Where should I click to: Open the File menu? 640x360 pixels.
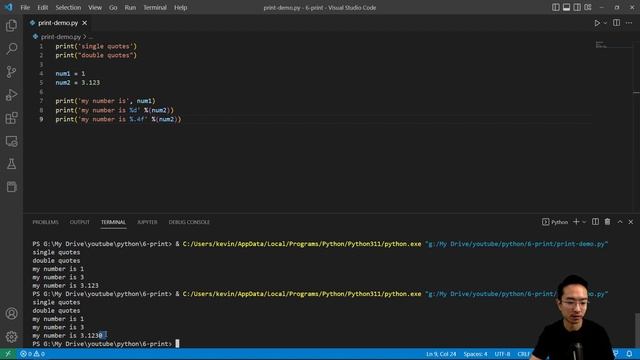coord(25,7)
